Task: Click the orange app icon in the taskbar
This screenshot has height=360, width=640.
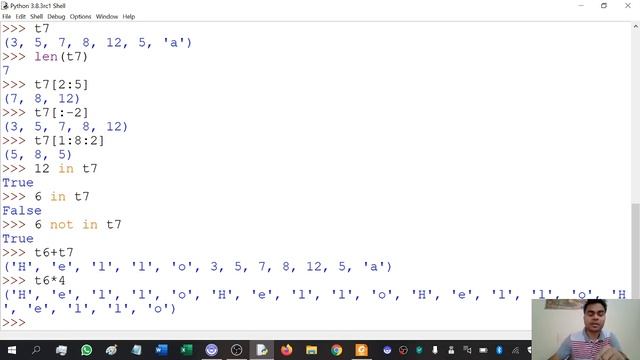Action: point(362,350)
